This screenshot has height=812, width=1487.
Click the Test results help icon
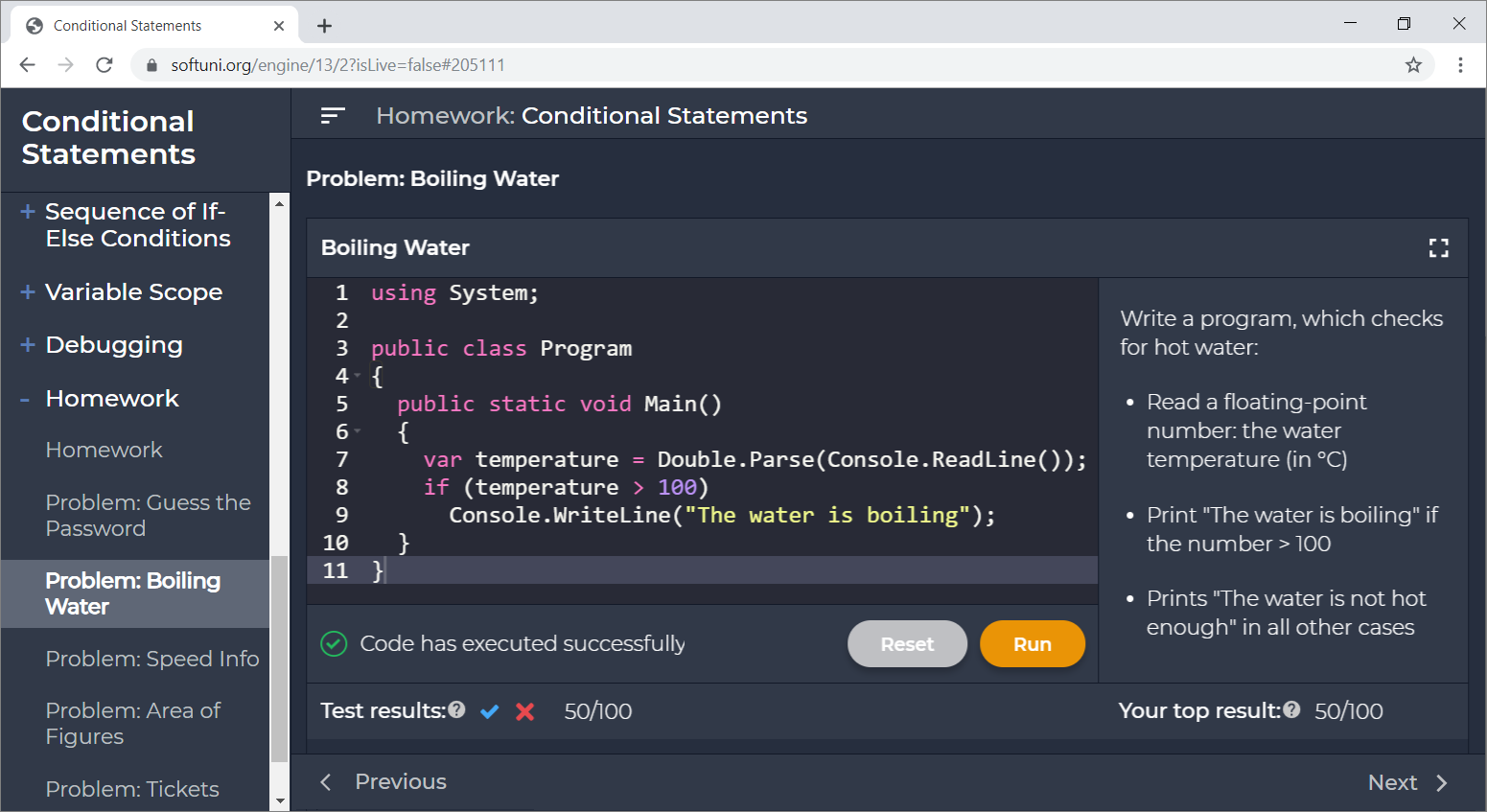[x=456, y=709]
